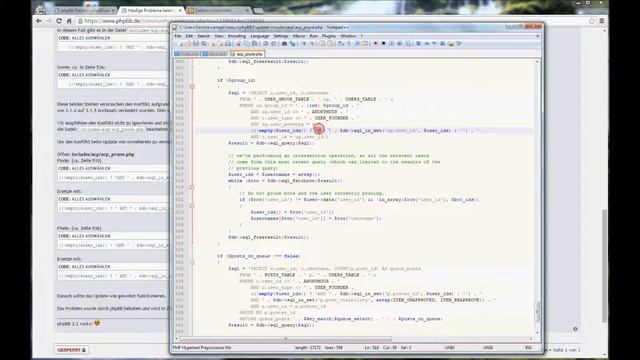Open the View menu
Viewport: 640px width, 360px height.
click(x=219, y=36)
